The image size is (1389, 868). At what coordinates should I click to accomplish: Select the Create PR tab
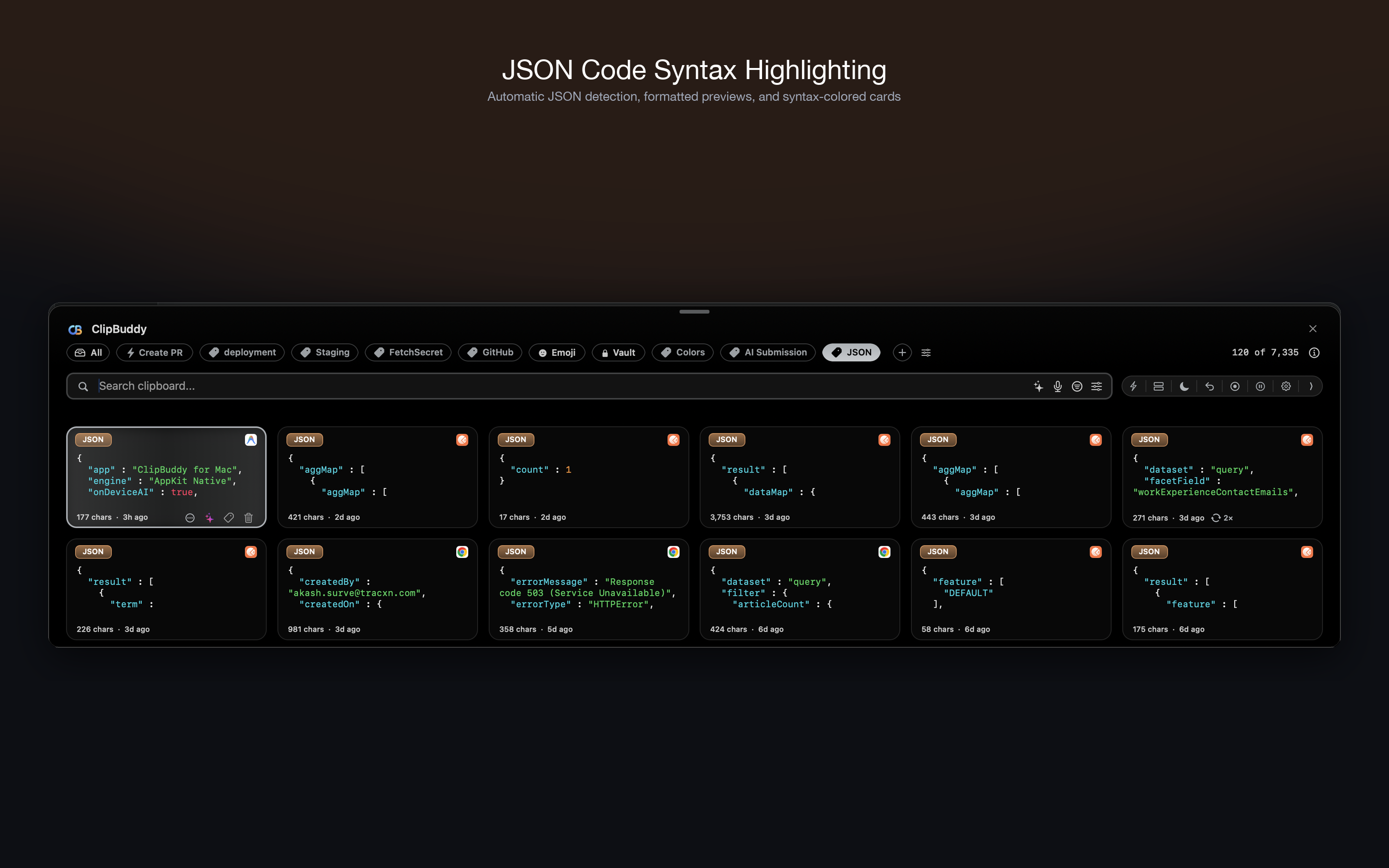(x=154, y=353)
